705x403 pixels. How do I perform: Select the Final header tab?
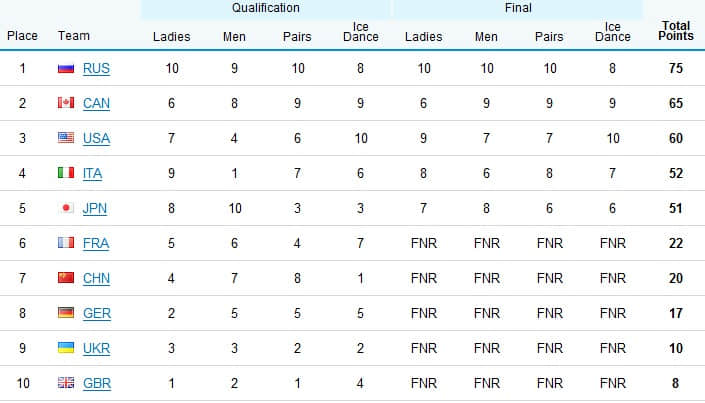(518, 8)
